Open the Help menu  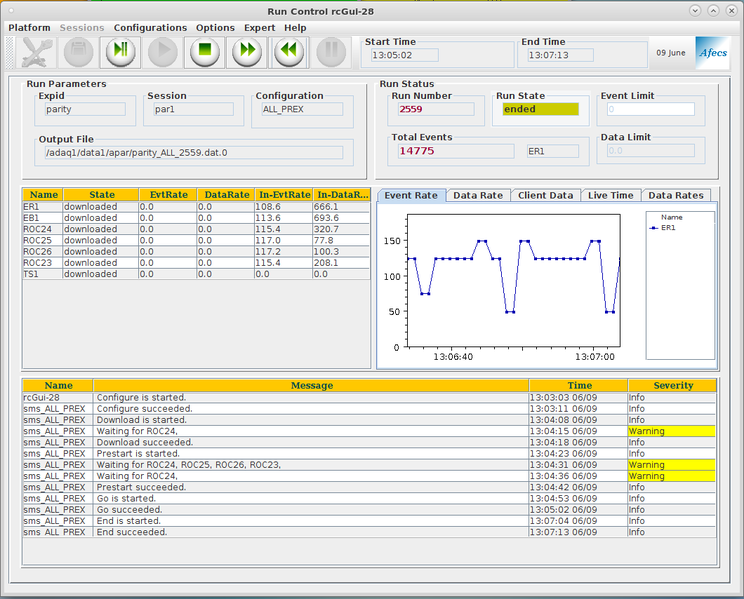tap(295, 28)
